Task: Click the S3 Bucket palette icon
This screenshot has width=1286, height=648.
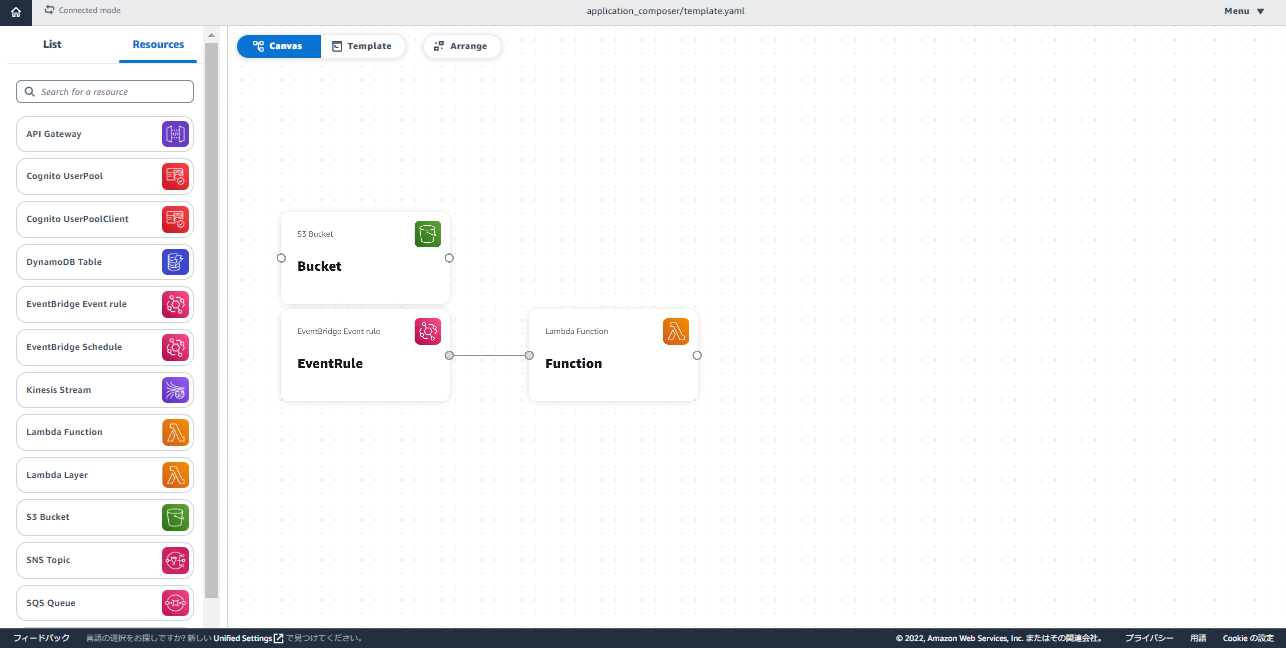Action: click(175, 517)
